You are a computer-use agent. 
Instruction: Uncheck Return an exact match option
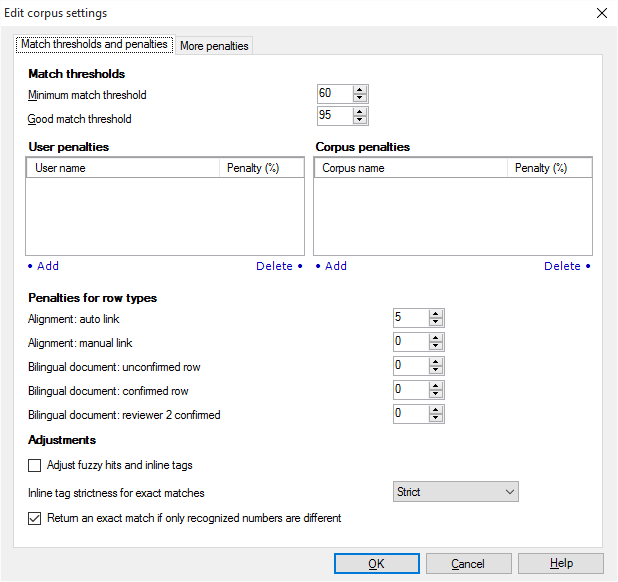click(x=35, y=518)
